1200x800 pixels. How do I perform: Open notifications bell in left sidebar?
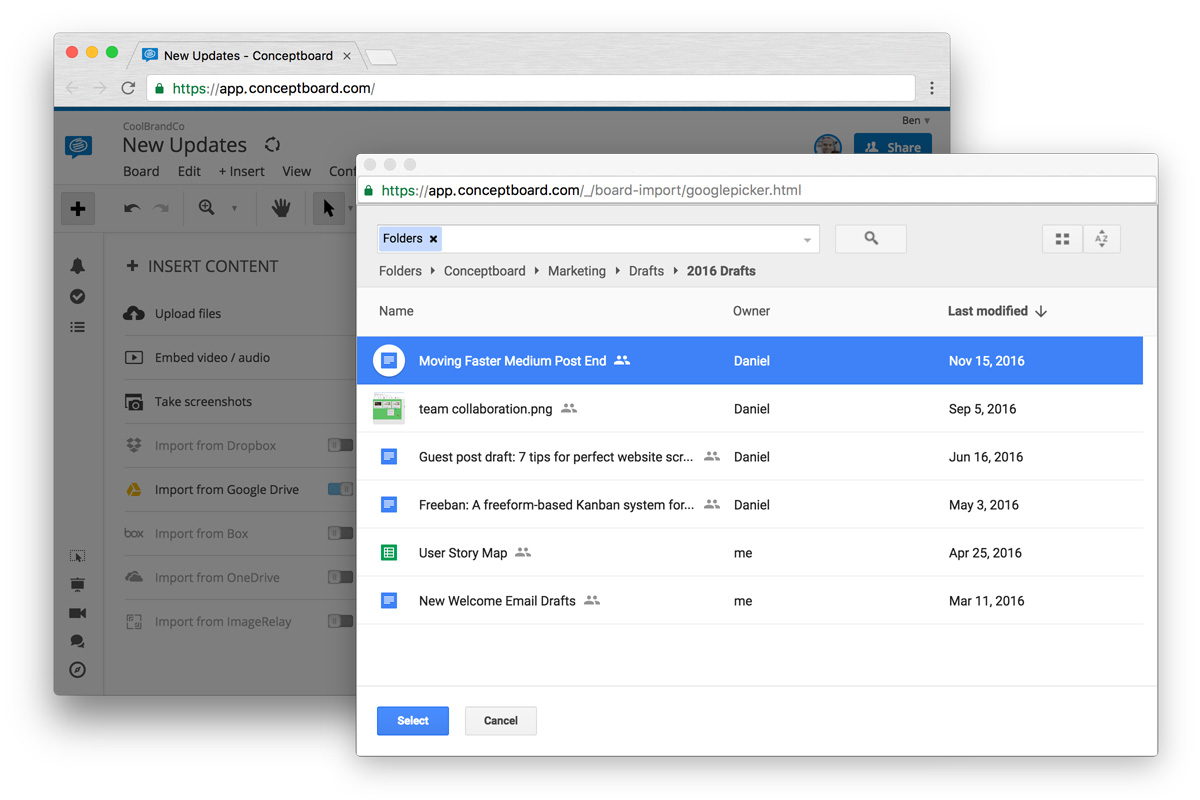click(x=77, y=266)
